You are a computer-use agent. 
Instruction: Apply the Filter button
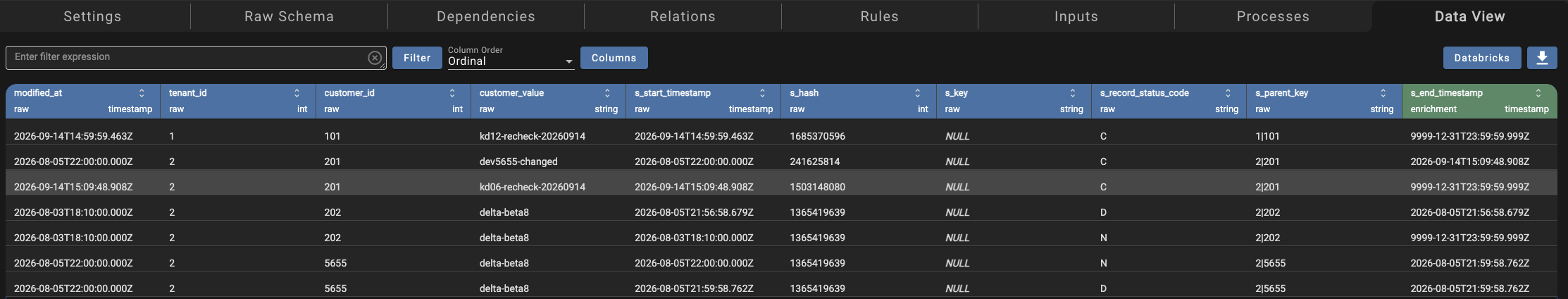417,58
